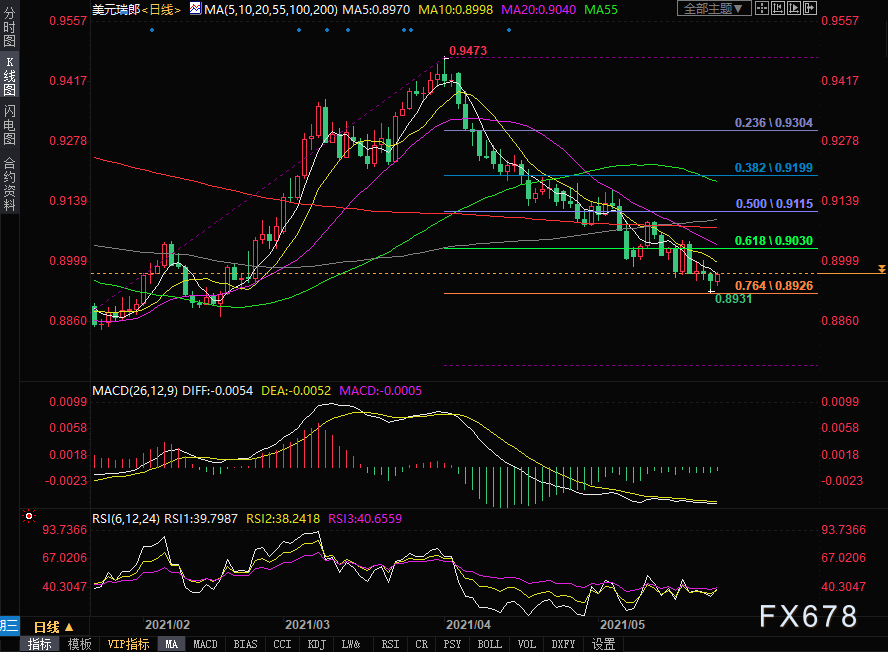The width and height of the screenshot is (888, 652).
Task: Select RSI indicator button in bottom bar
Action: tap(390, 644)
